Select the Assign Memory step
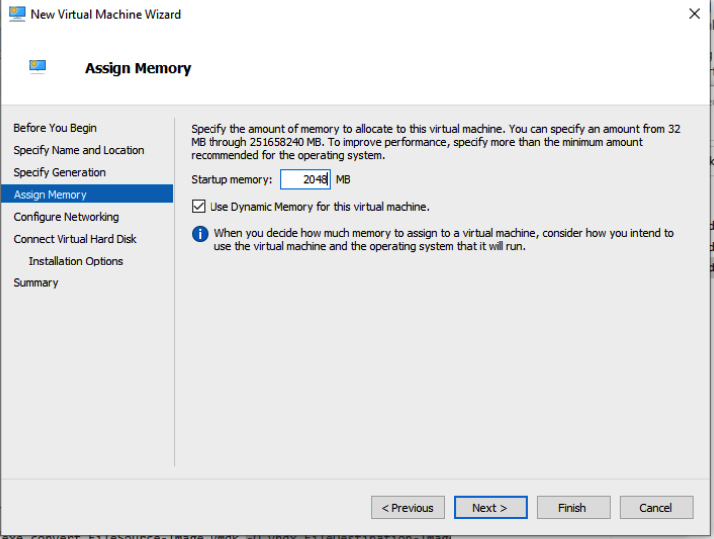This screenshot has height=539, width=714. [x=87, y=194]
